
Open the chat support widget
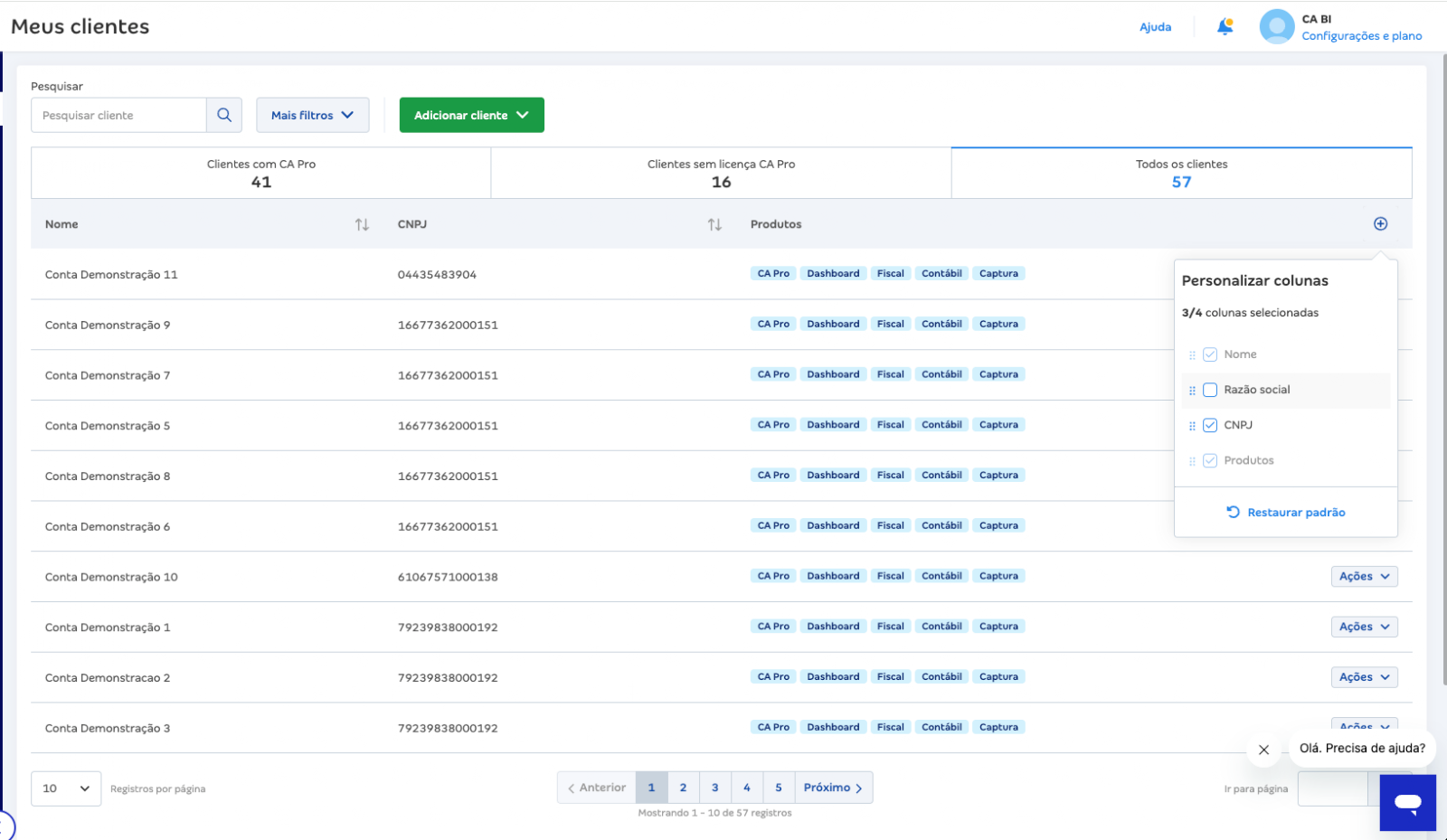(x=1407, y=802)
